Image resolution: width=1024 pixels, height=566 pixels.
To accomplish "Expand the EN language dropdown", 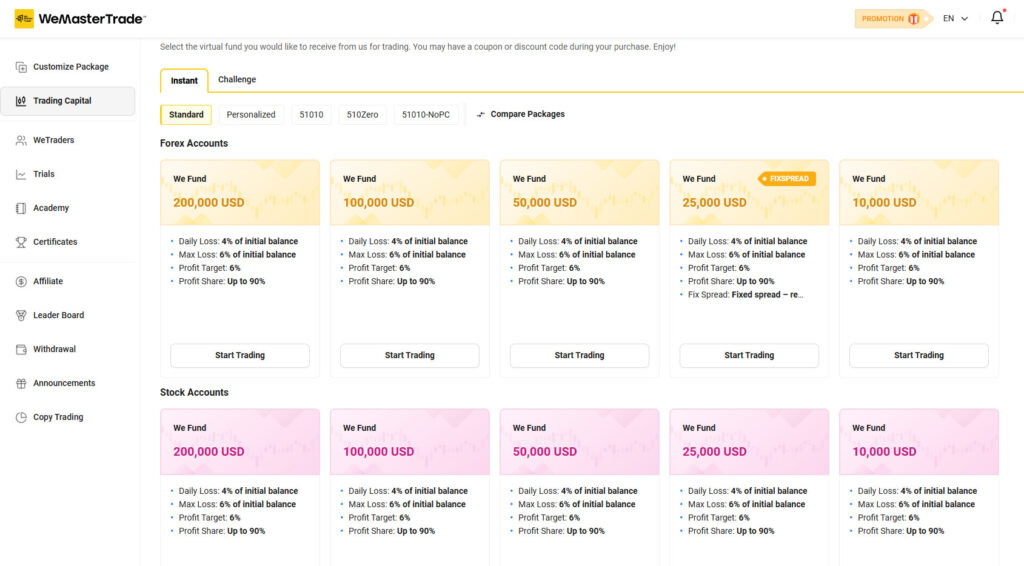I will 955,19.
